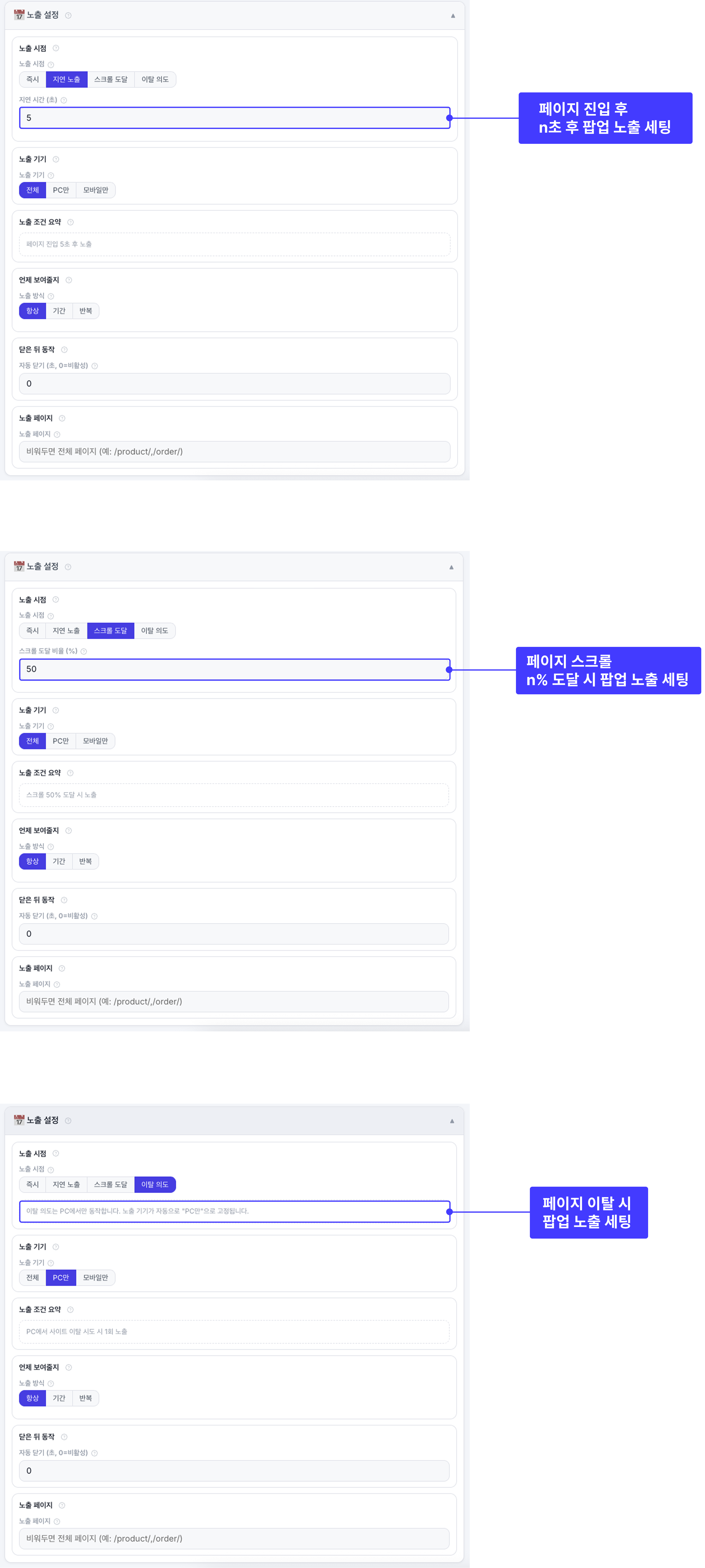Select active 스크롤 도달 option above 스크롤 도달 비율 field
This screenshot has height=1568, width=705.
[x=111, y=631]
